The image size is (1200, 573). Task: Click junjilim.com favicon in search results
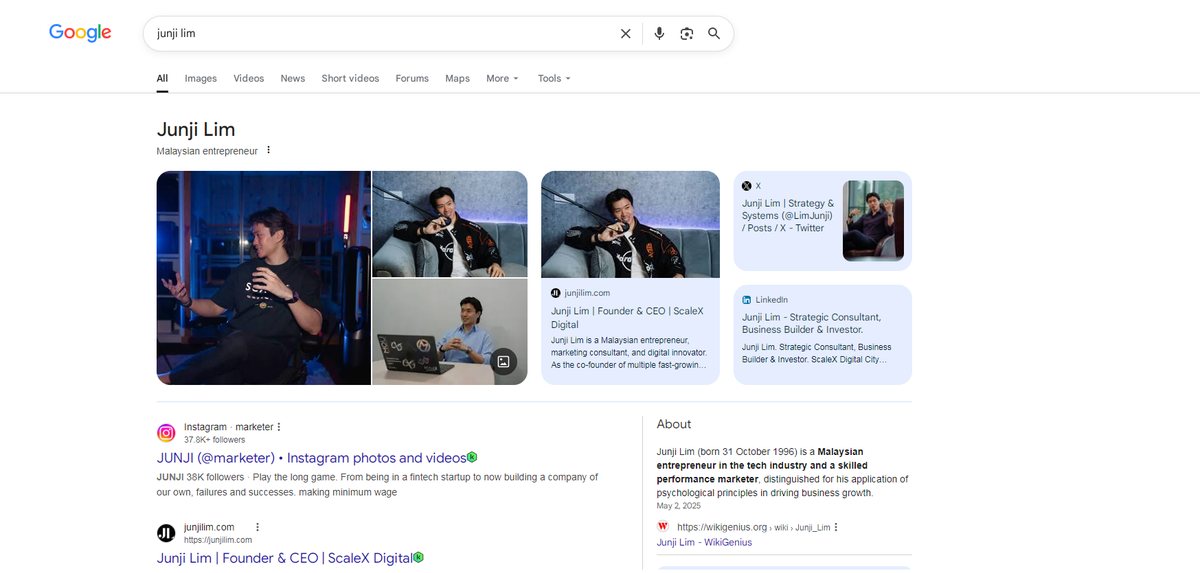tap(166, 533)
